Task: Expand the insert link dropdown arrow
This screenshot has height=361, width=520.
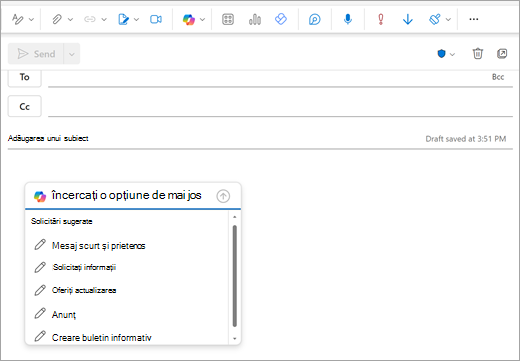Action: pyautogui.click(x=104, y=19)
